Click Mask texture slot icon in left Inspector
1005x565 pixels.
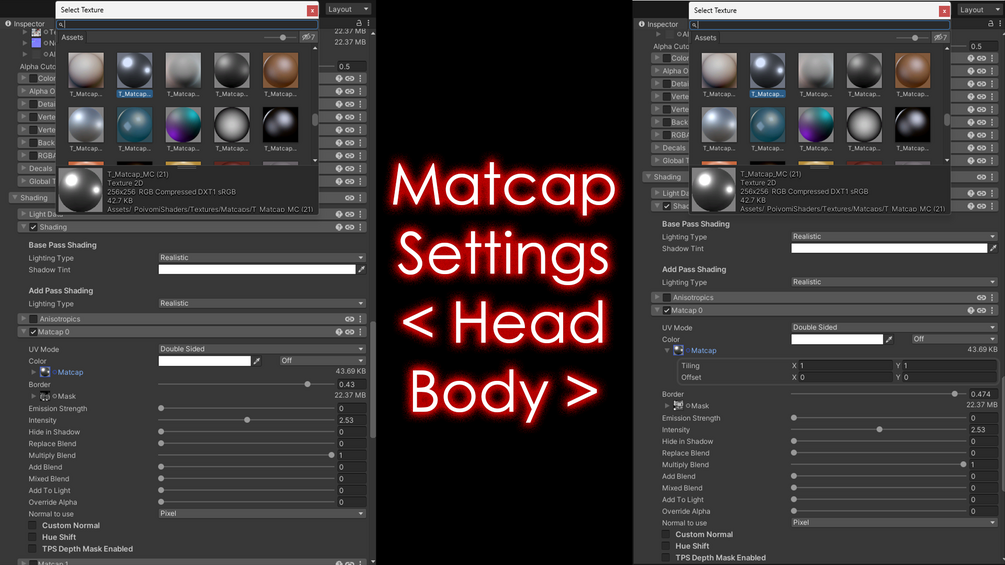point(45,396)
